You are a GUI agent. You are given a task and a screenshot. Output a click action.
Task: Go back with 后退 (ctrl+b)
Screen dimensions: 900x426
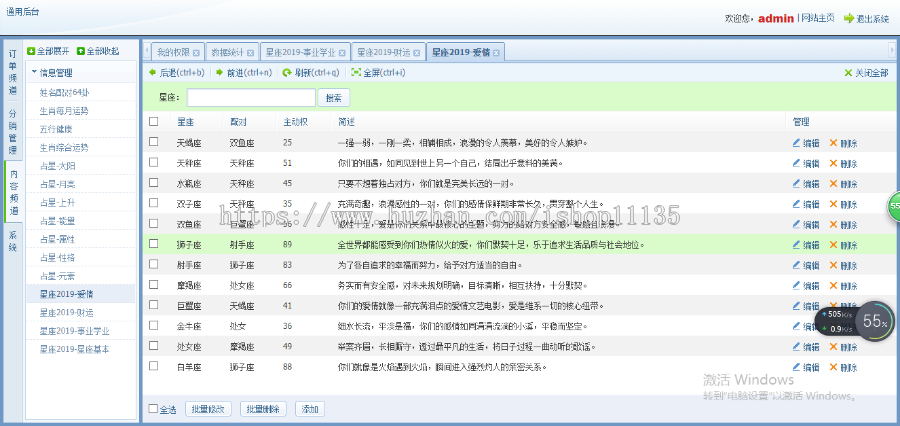[x=176, y=73]
